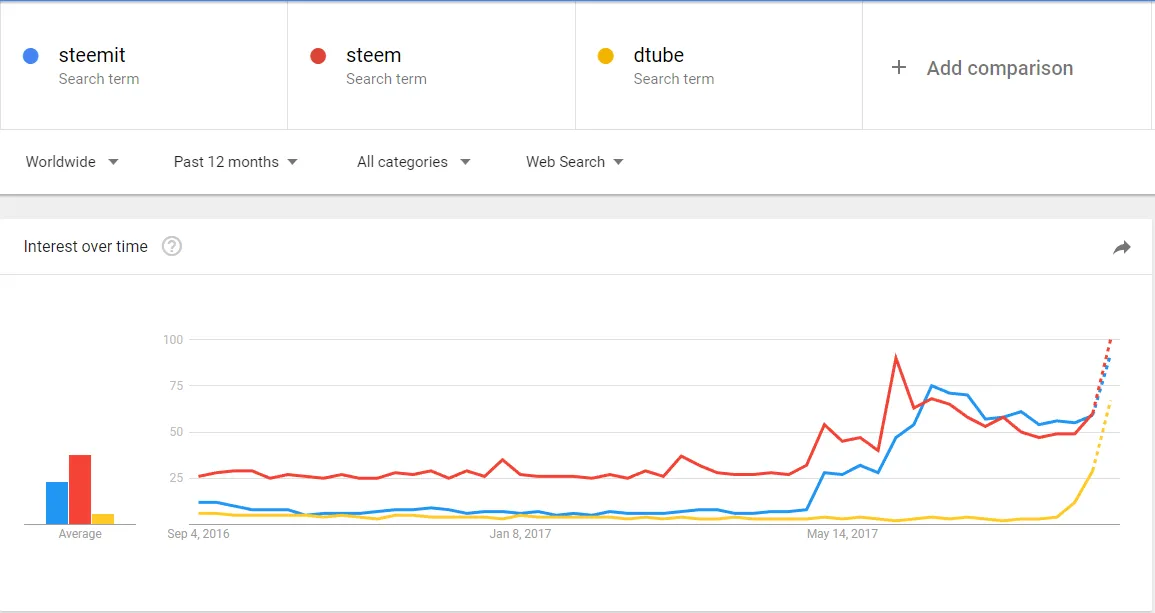The image size is (1155, 613).
Task: Click the share arrow icon
Action: pos(1121,248)
